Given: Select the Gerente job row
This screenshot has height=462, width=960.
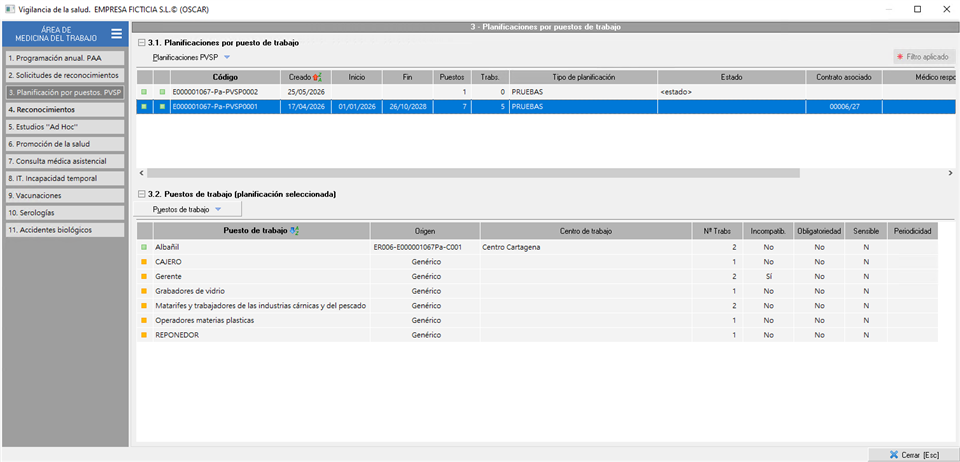Looking at the screenshot, I should 537,277.
